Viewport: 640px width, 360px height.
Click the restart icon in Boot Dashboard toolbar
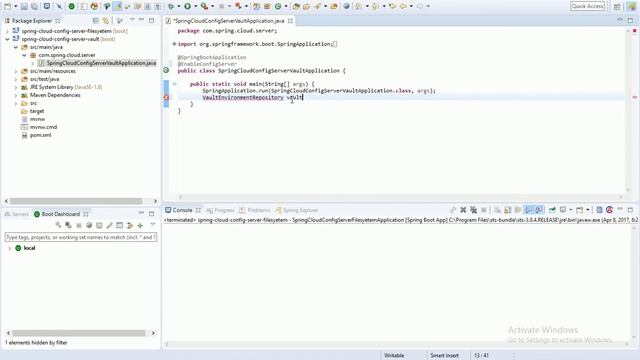pos(58,225)
